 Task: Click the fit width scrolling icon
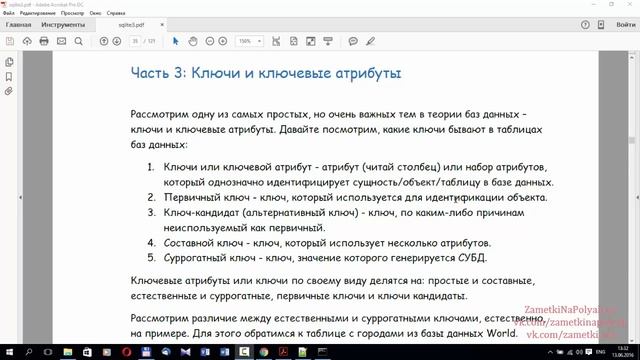(276, 41)
